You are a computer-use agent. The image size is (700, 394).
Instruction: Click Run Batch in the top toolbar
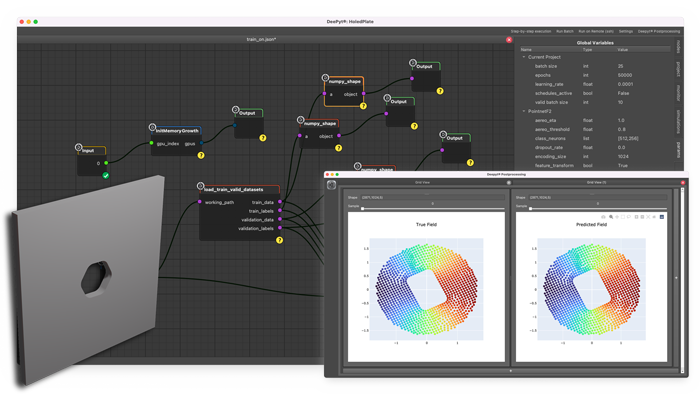point(565,31)
